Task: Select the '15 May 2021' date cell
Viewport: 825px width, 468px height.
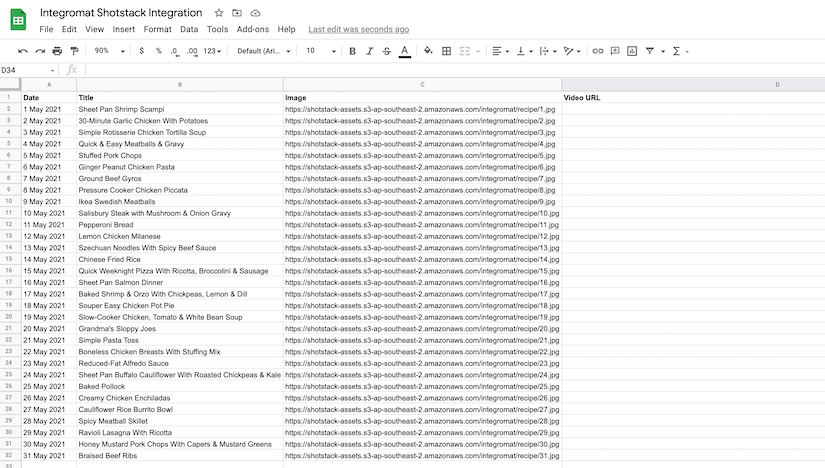Action: 49,271
